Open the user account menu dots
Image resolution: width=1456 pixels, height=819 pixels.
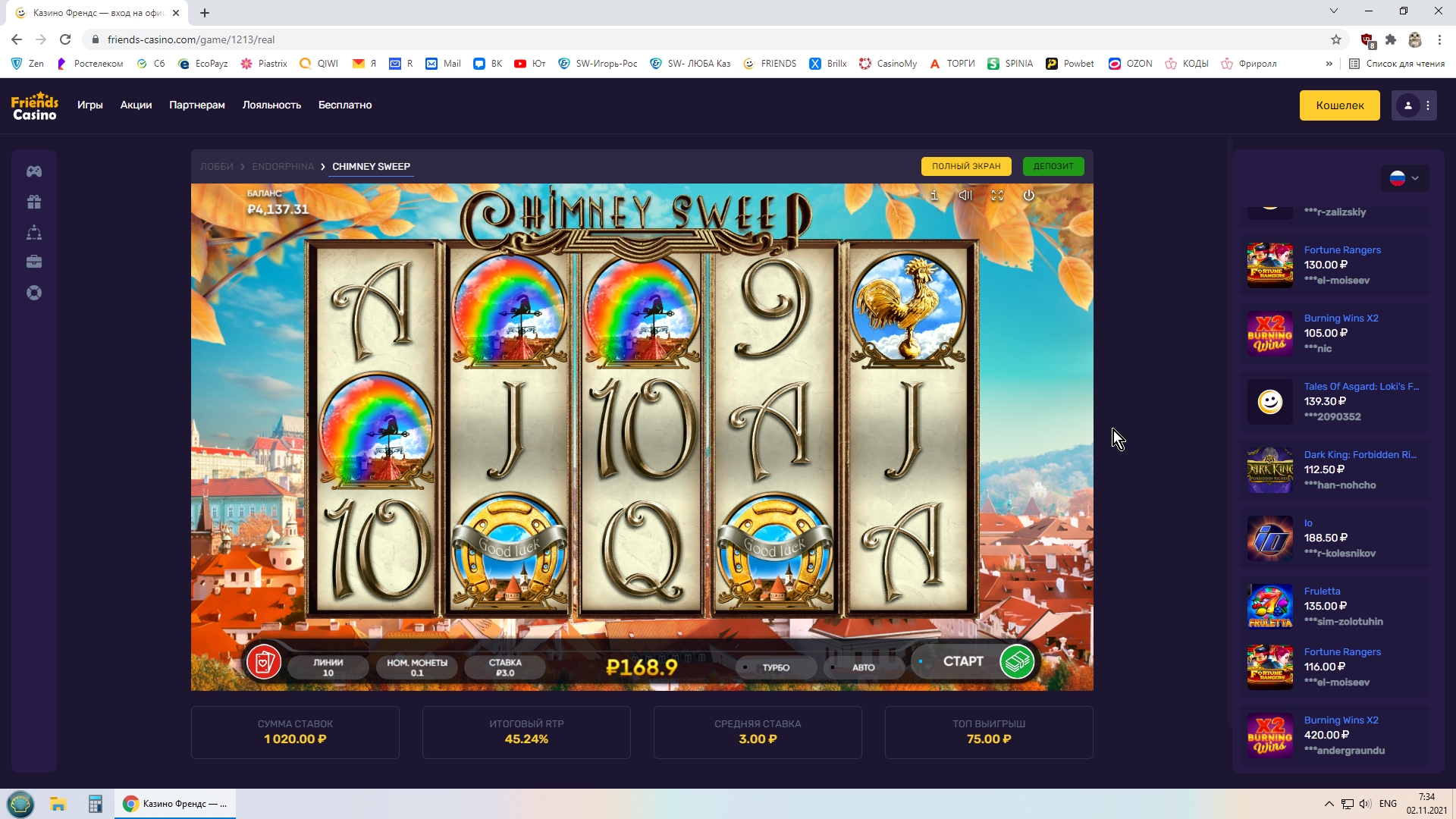tap(1428, 105)
